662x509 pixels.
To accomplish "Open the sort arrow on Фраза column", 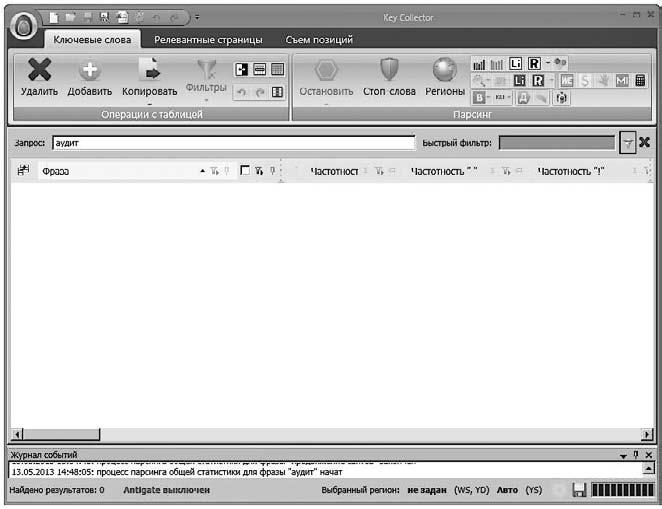I will pyautogui.click(x=203, y=171).
